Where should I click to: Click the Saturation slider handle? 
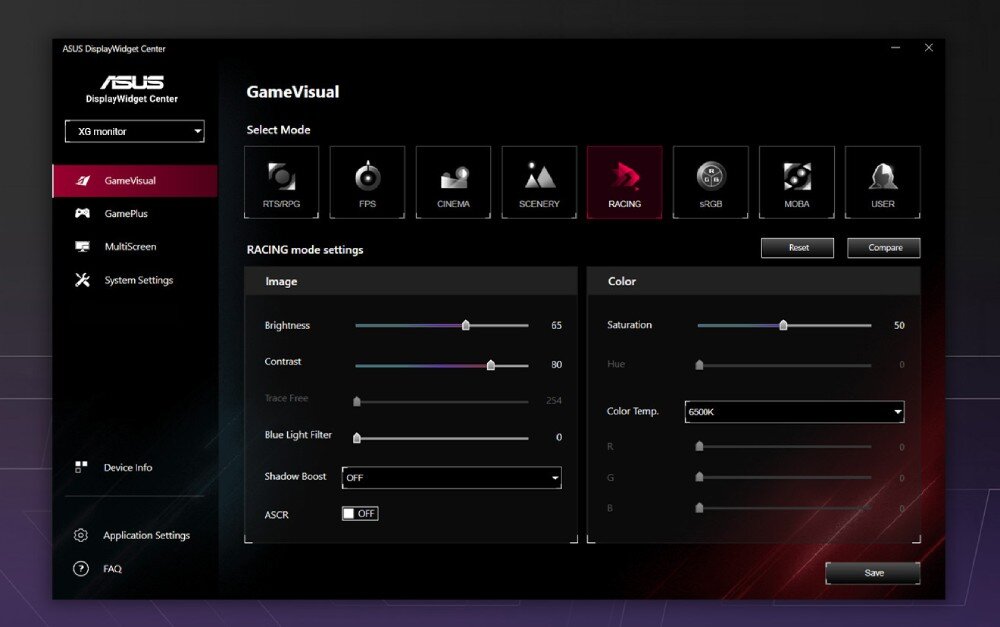[x=783, y=325]
